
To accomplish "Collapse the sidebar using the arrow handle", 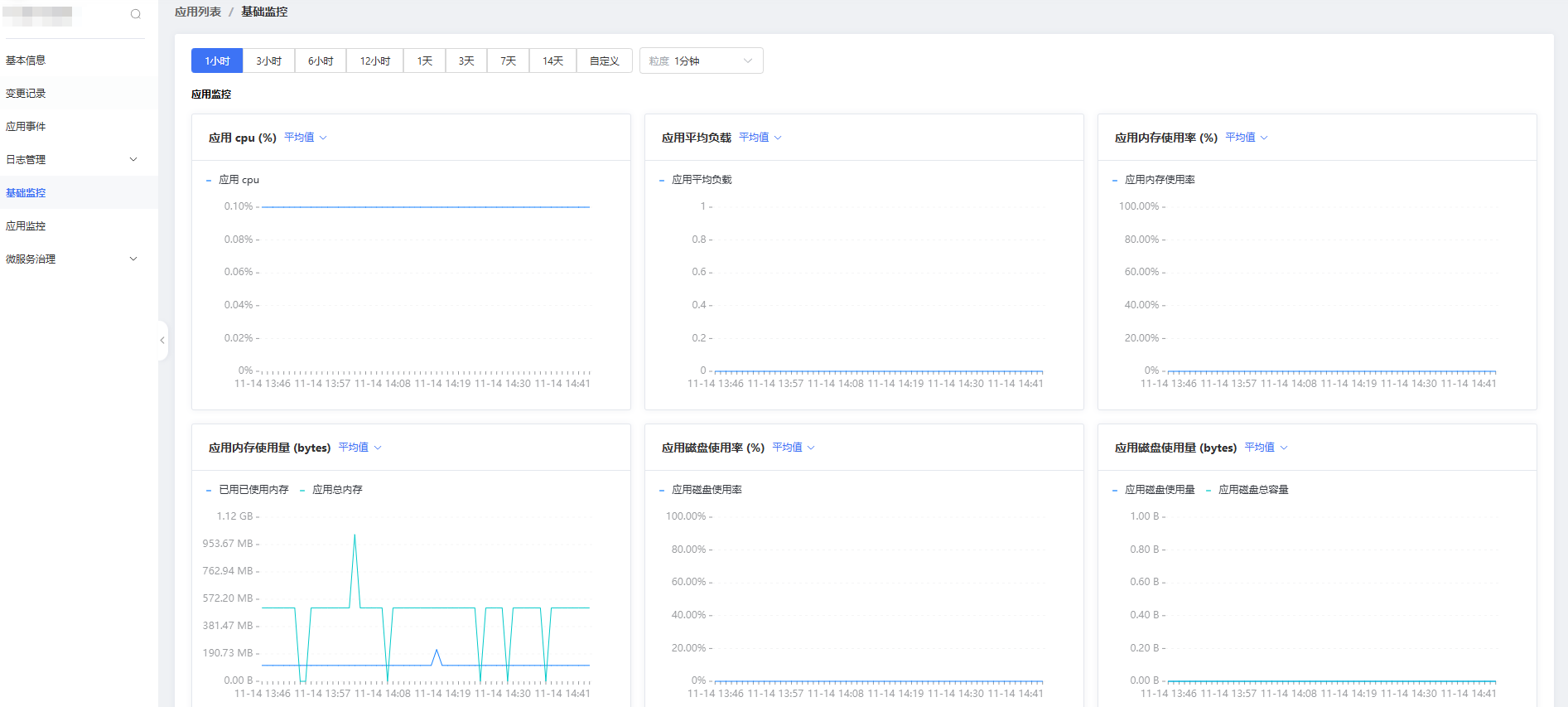I will coord(162,341).
